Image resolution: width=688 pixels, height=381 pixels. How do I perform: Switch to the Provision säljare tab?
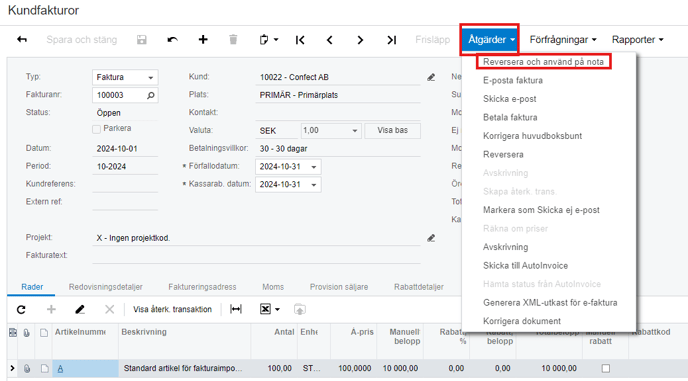click(339, 287)
